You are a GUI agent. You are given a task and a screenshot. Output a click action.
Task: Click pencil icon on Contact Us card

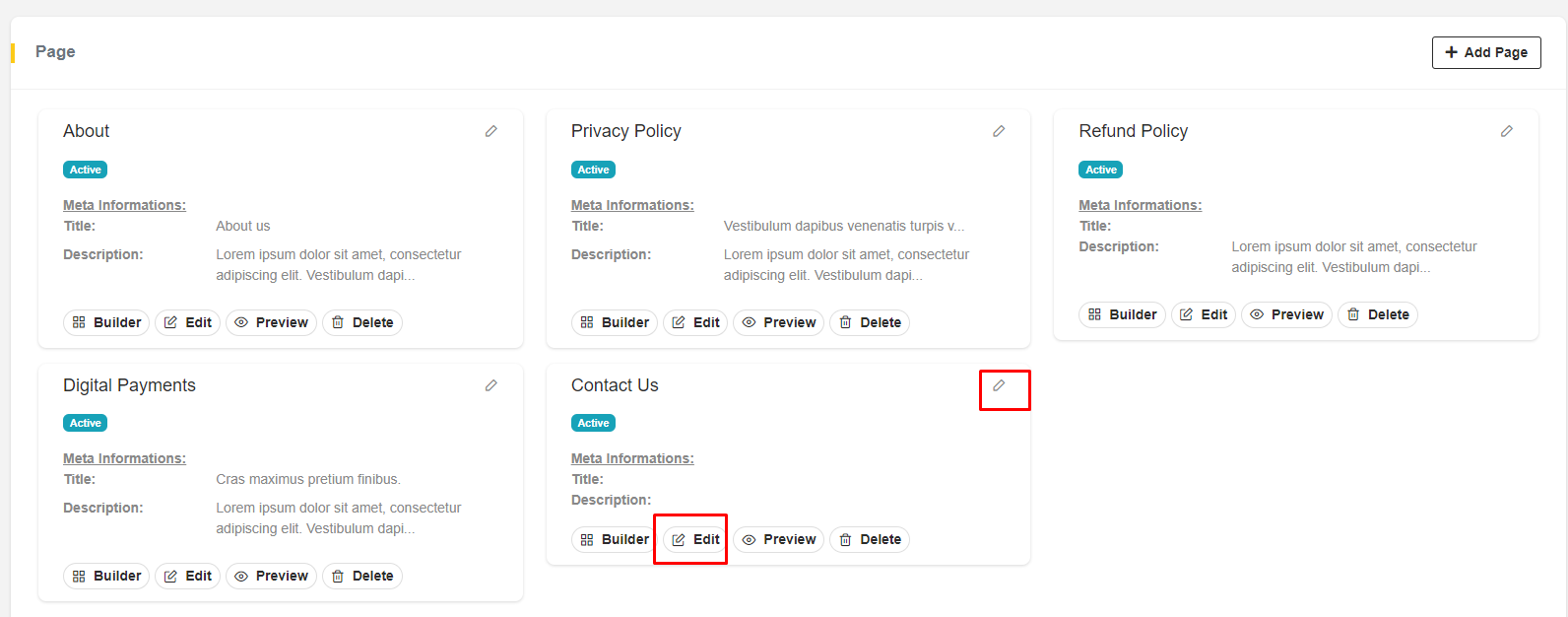[999, 385]
